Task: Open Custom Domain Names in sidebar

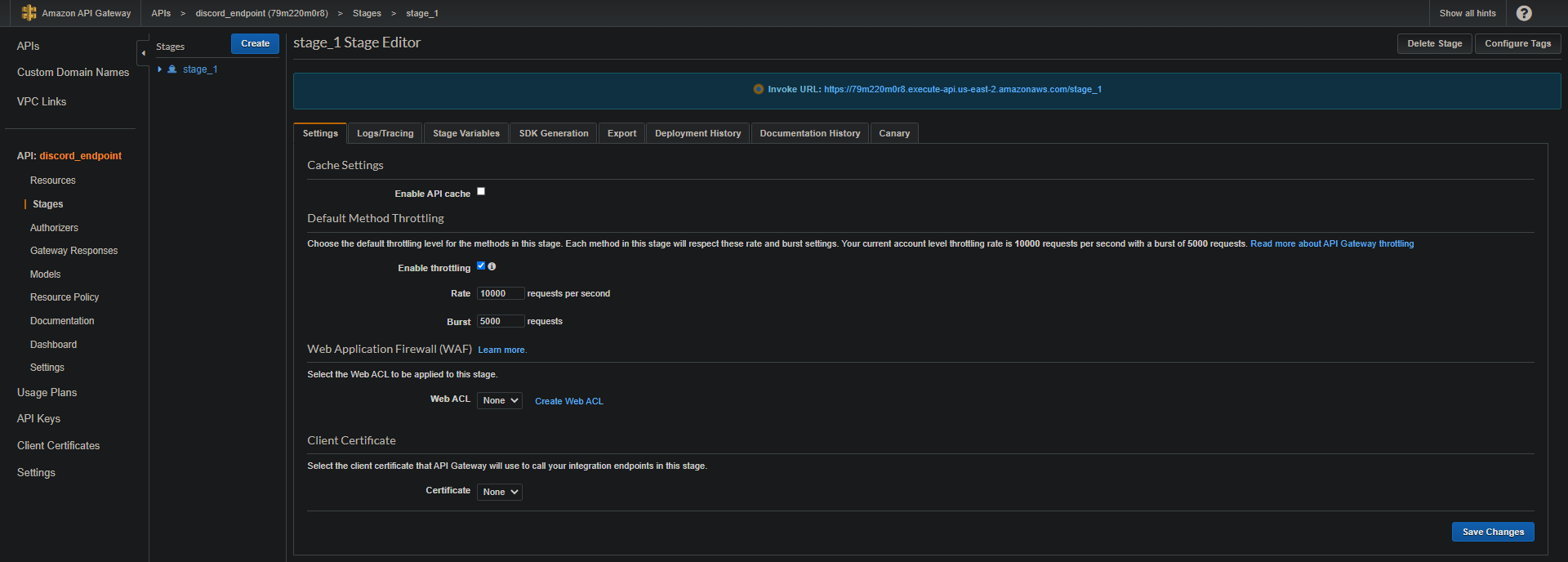Action: 73,72
